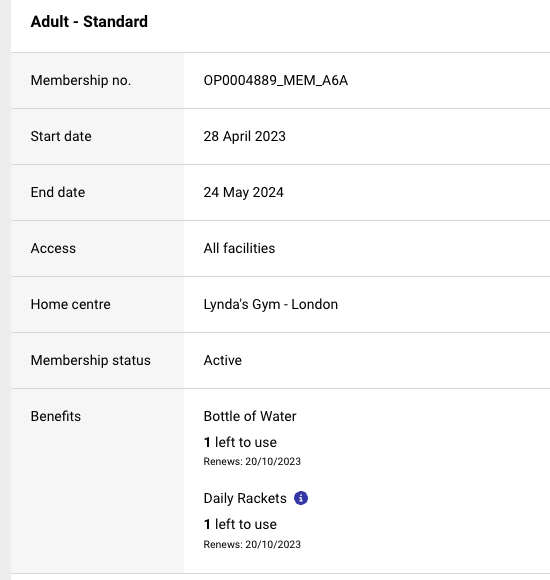Select the end date 24 May 2024
Screen dimensions: 550x580
coord(243,193)
